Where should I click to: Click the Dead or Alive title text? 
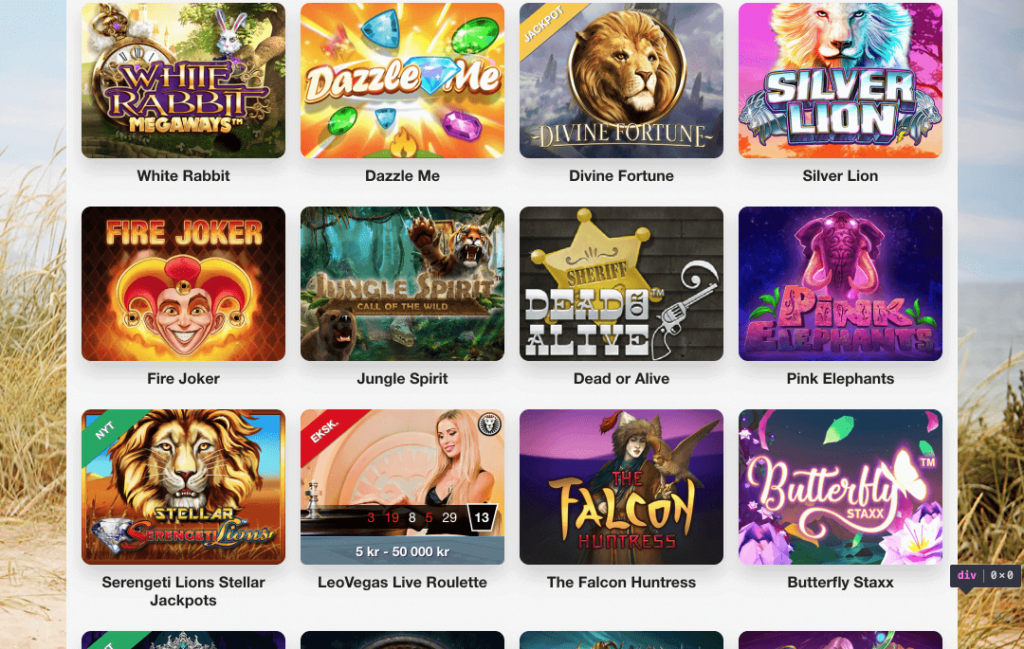click(x=621, y=379)
